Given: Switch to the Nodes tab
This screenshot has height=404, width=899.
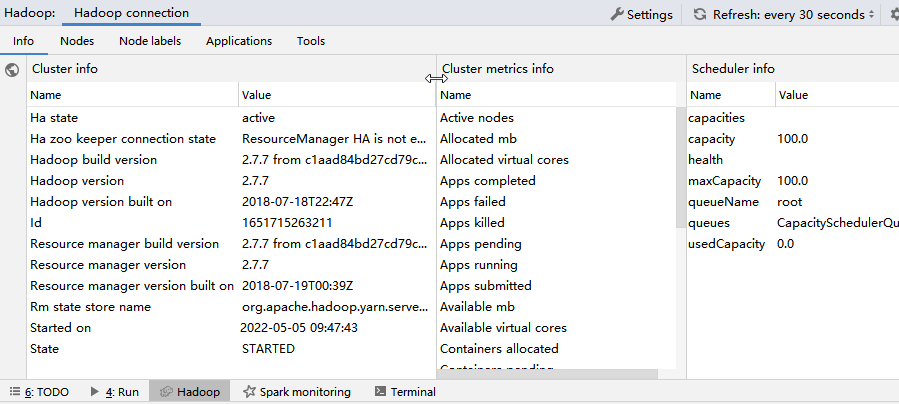Looking at the screenshot, I should click(77, 41).
